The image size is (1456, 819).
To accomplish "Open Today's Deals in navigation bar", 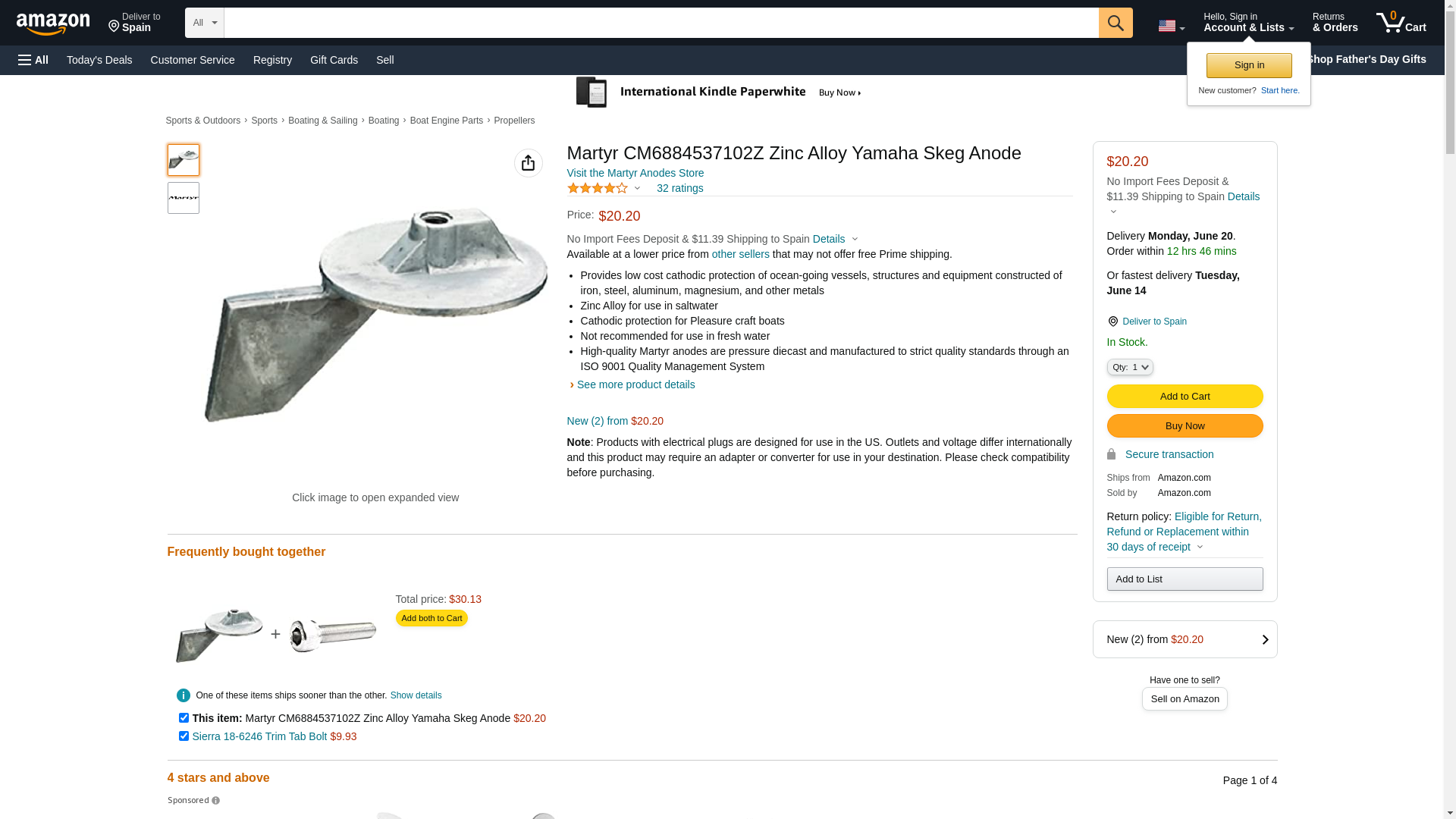I will pyautogui.click(x=99, y=60).
